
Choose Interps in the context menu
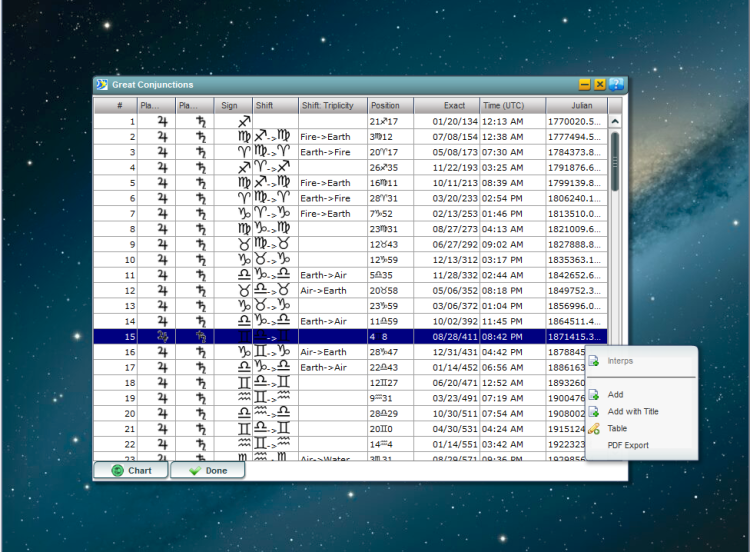pyautogui.click(x=620, y=360)
